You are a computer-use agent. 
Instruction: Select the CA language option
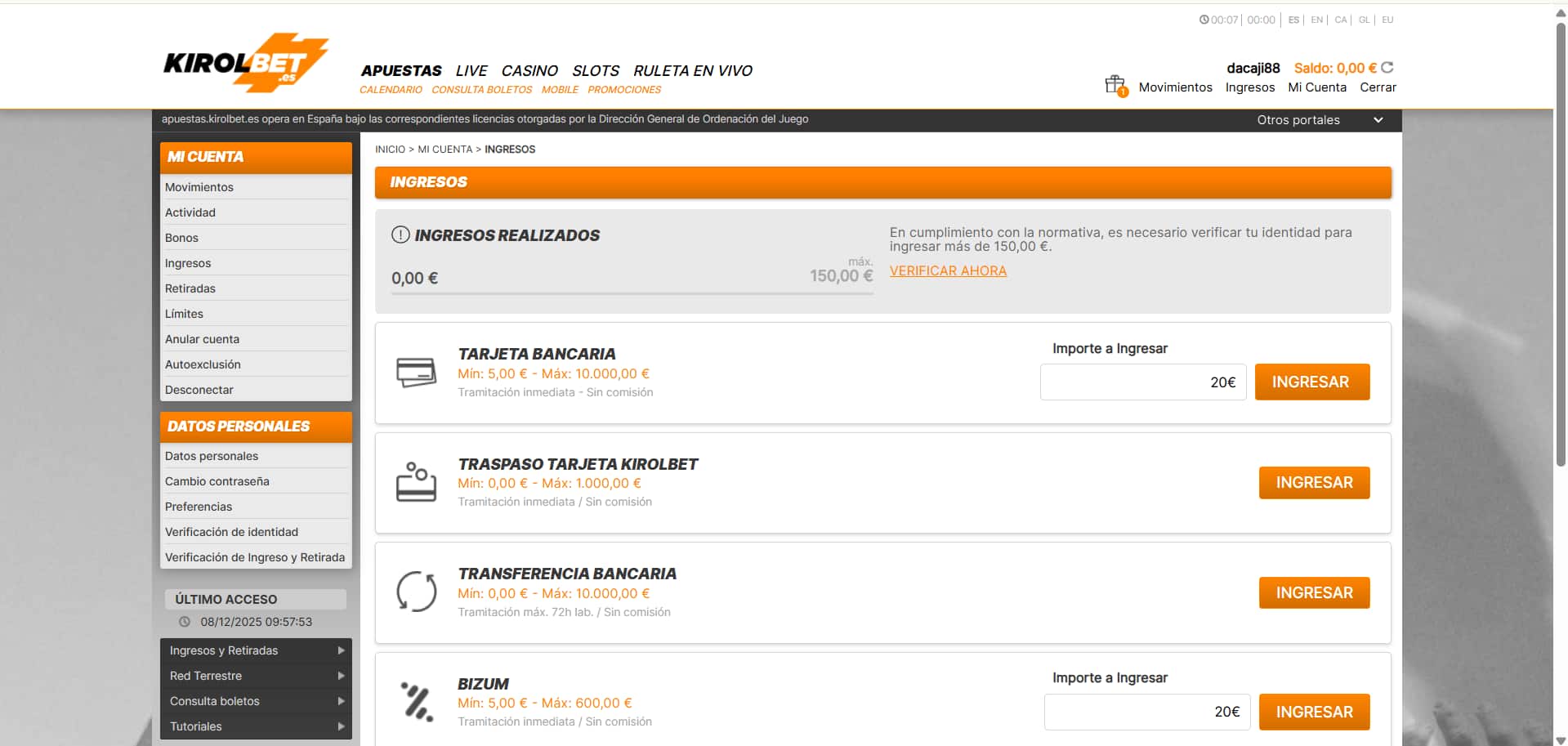click(1339, 20)
